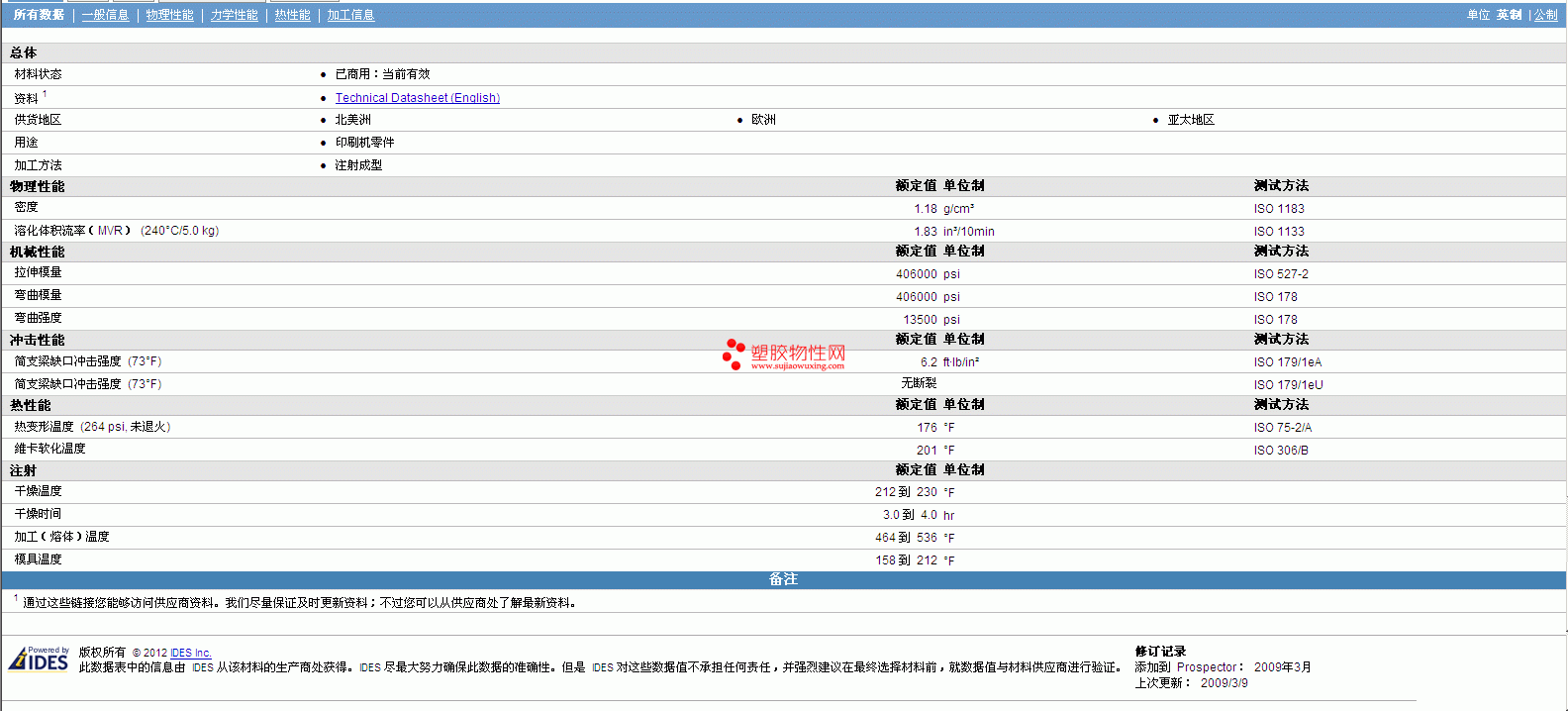Click the 264 psi condition text

(105, 427)
